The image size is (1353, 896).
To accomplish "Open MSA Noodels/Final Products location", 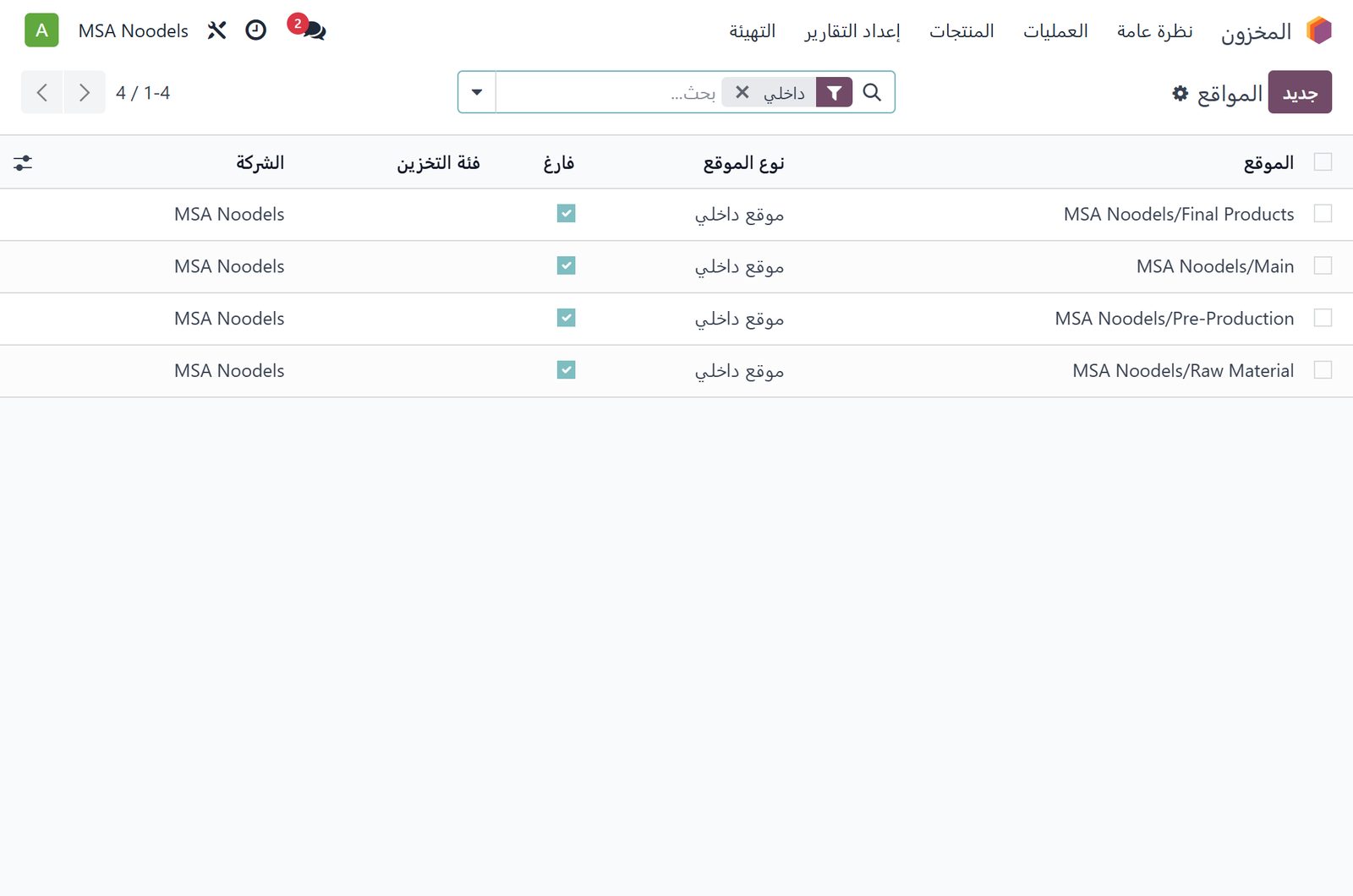I will [x=1179, y=215].
